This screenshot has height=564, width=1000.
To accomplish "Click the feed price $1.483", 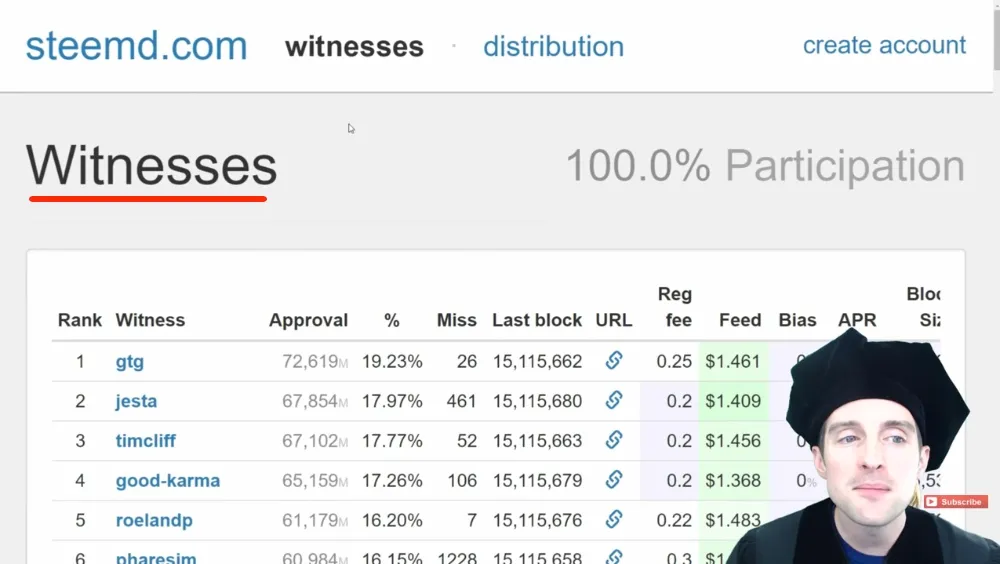I will pyautogui.click(x=733, y=520).
